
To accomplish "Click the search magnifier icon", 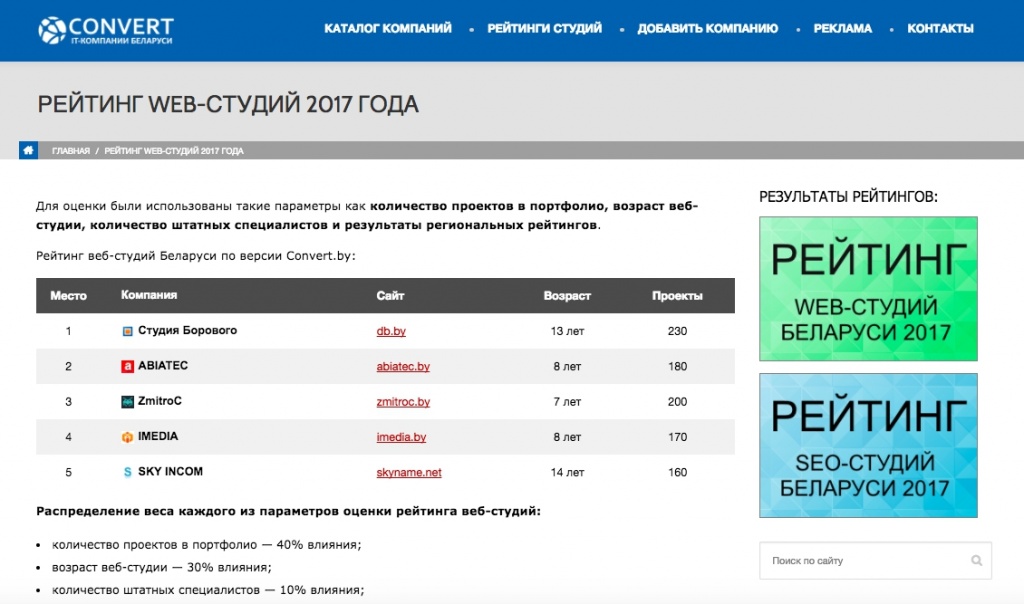I will [976, 560].
